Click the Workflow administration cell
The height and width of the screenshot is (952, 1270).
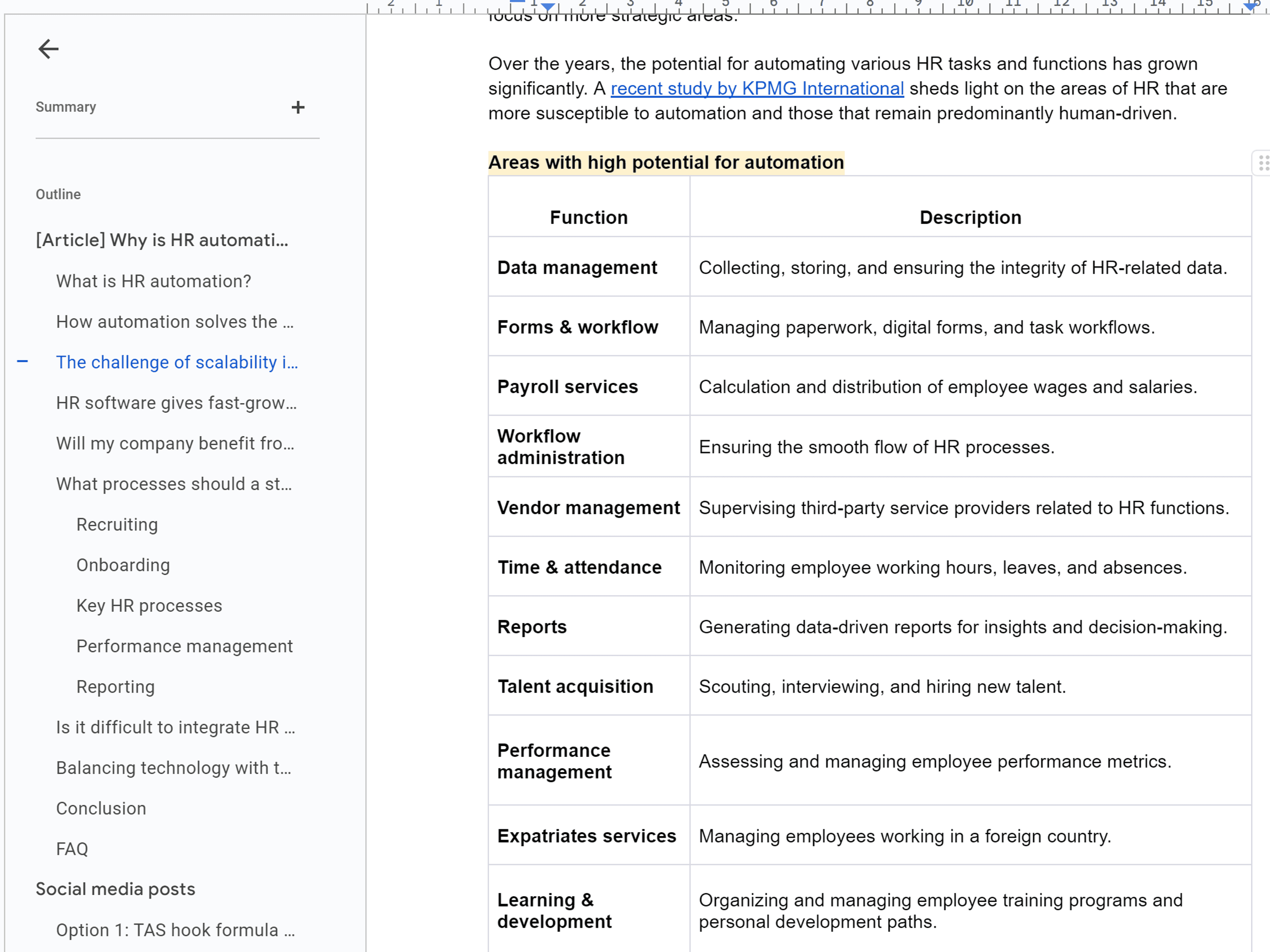click(588, 447)
